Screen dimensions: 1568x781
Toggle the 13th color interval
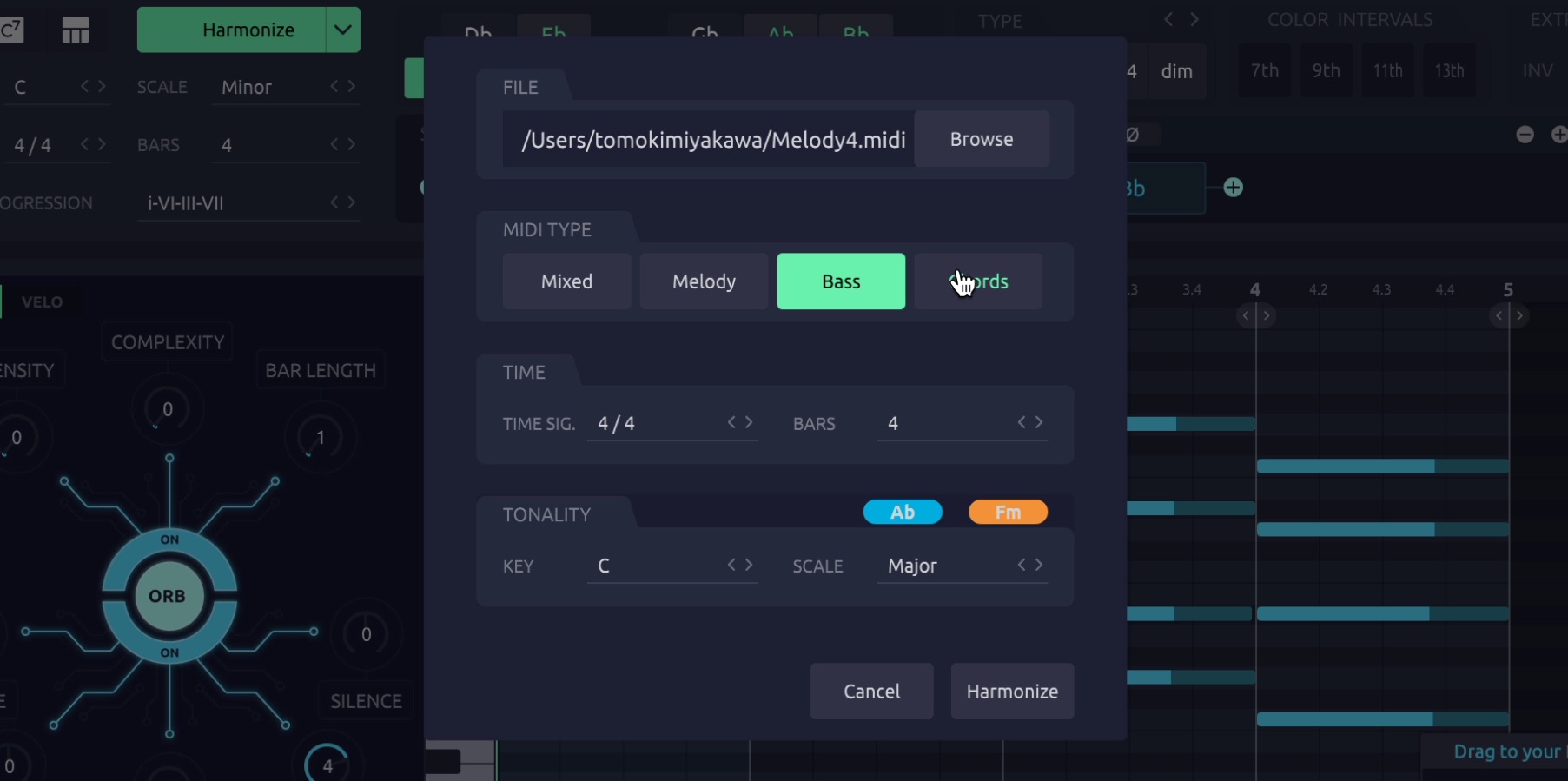pyautogui.click(x=1449, y=70)
